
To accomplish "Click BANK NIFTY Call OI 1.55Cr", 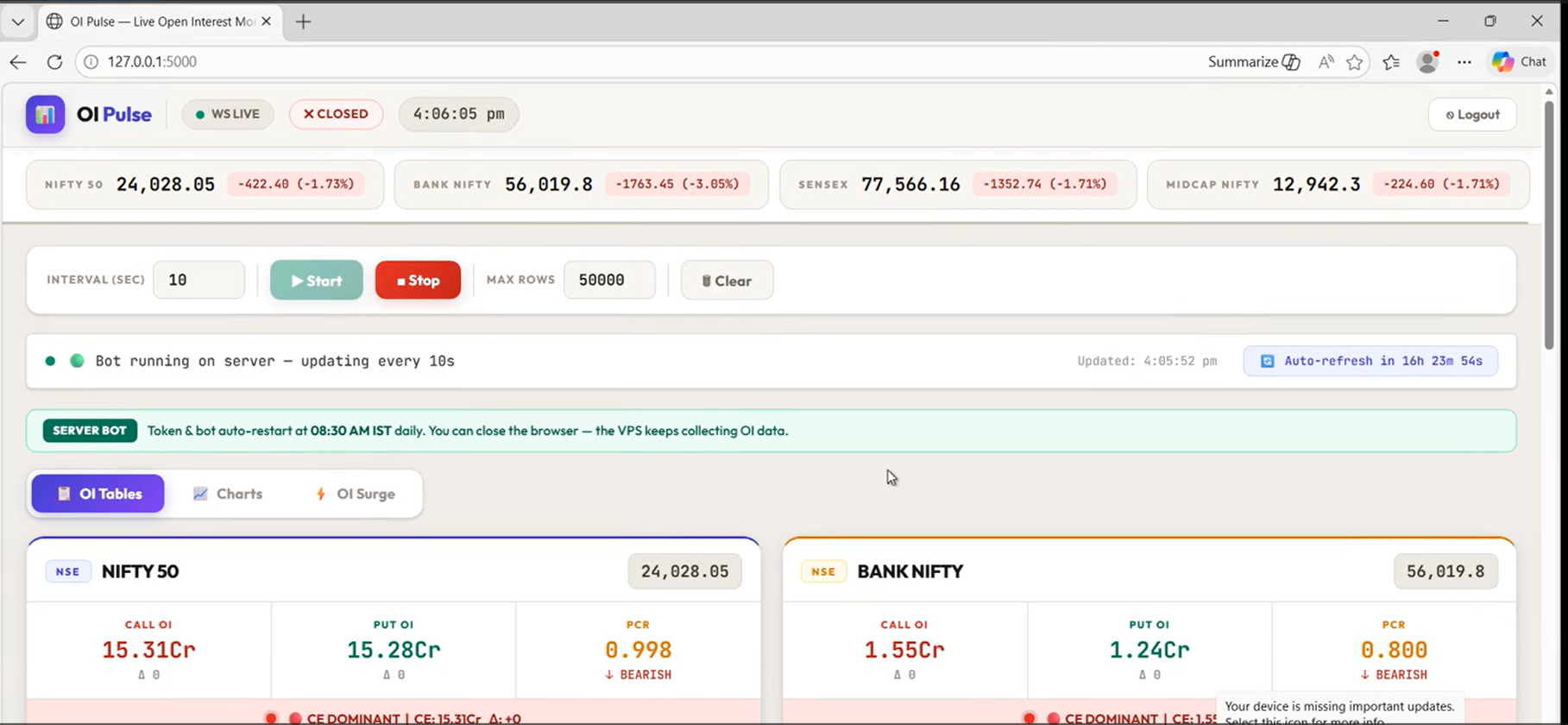I will pyautogui.click(x=904, y=650).
